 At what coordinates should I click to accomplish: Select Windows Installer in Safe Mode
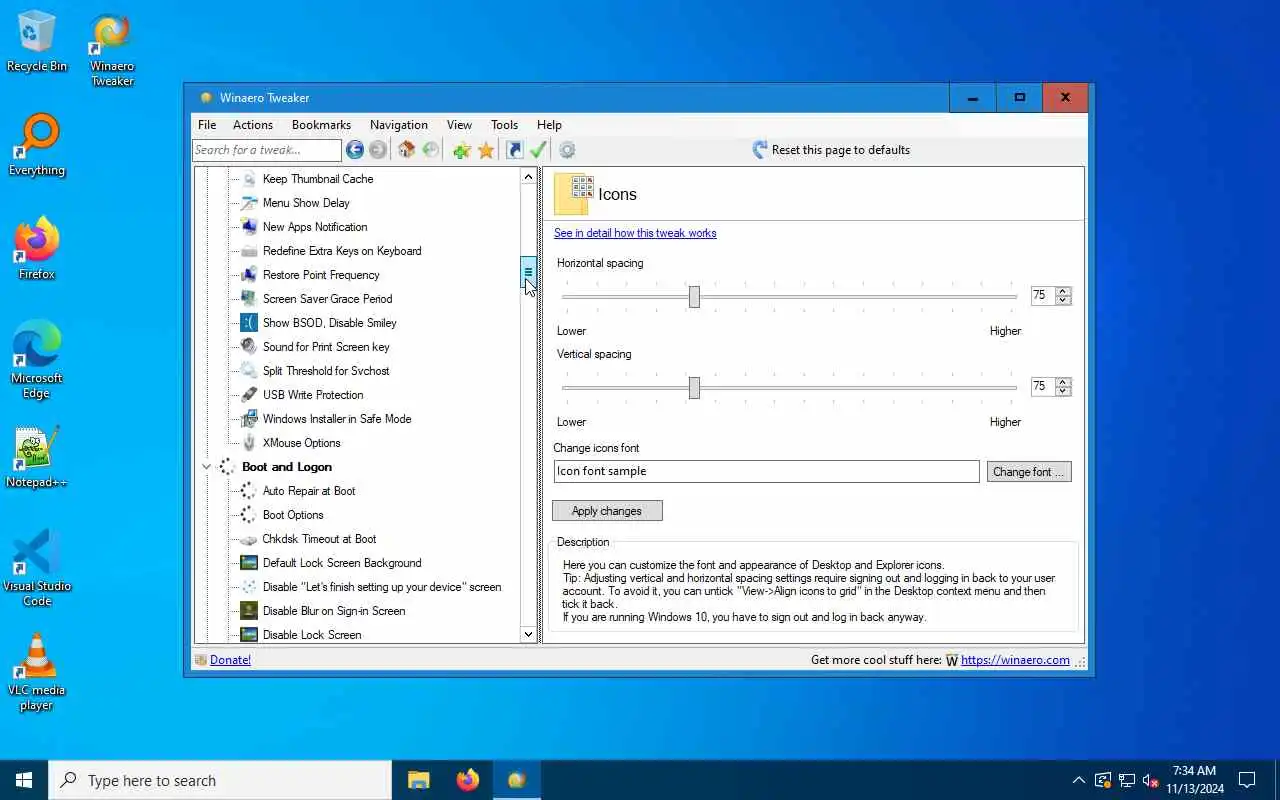[337, 419]
